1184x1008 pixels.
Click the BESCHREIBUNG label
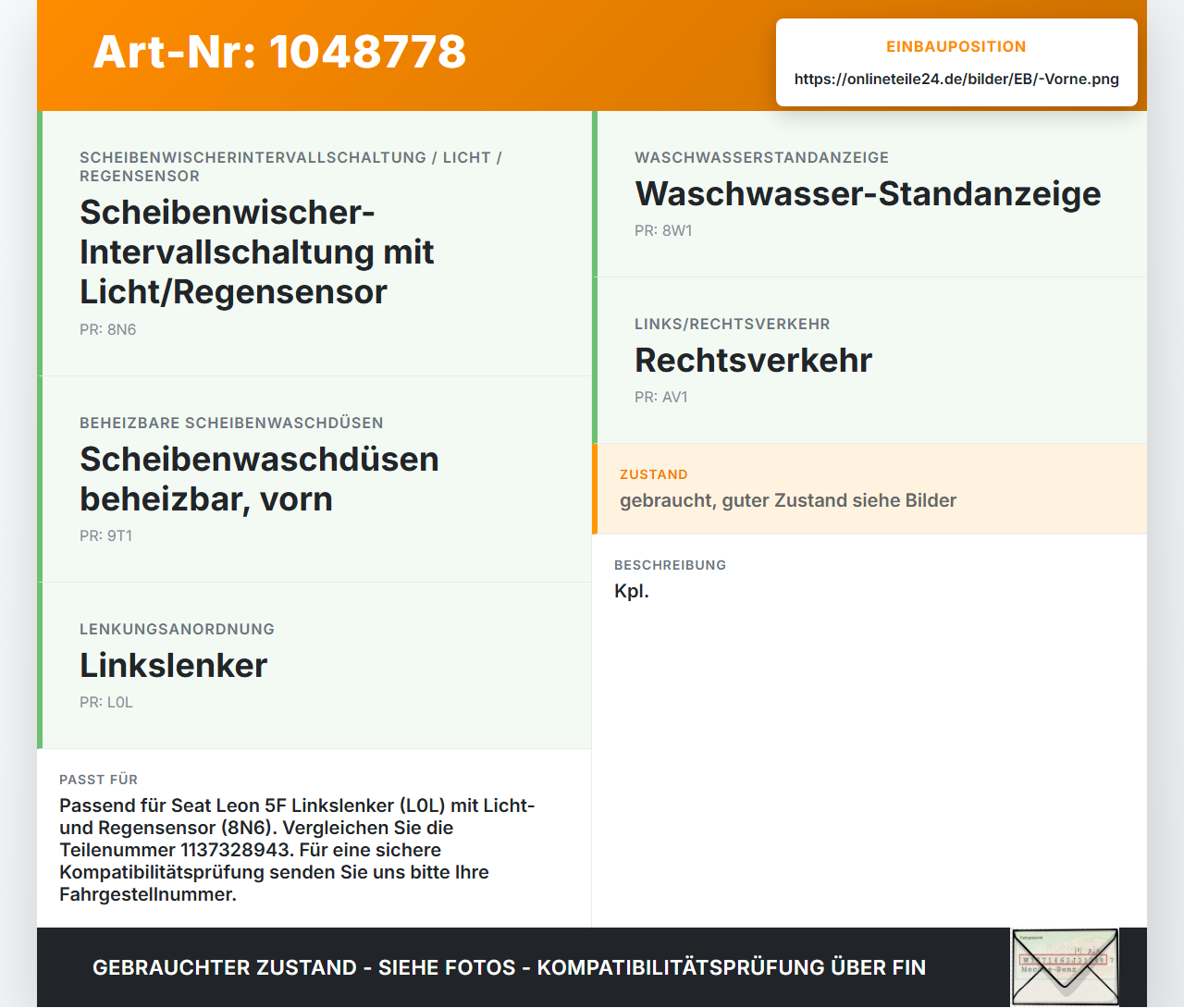pyautogui.click(x=670, y=565)
